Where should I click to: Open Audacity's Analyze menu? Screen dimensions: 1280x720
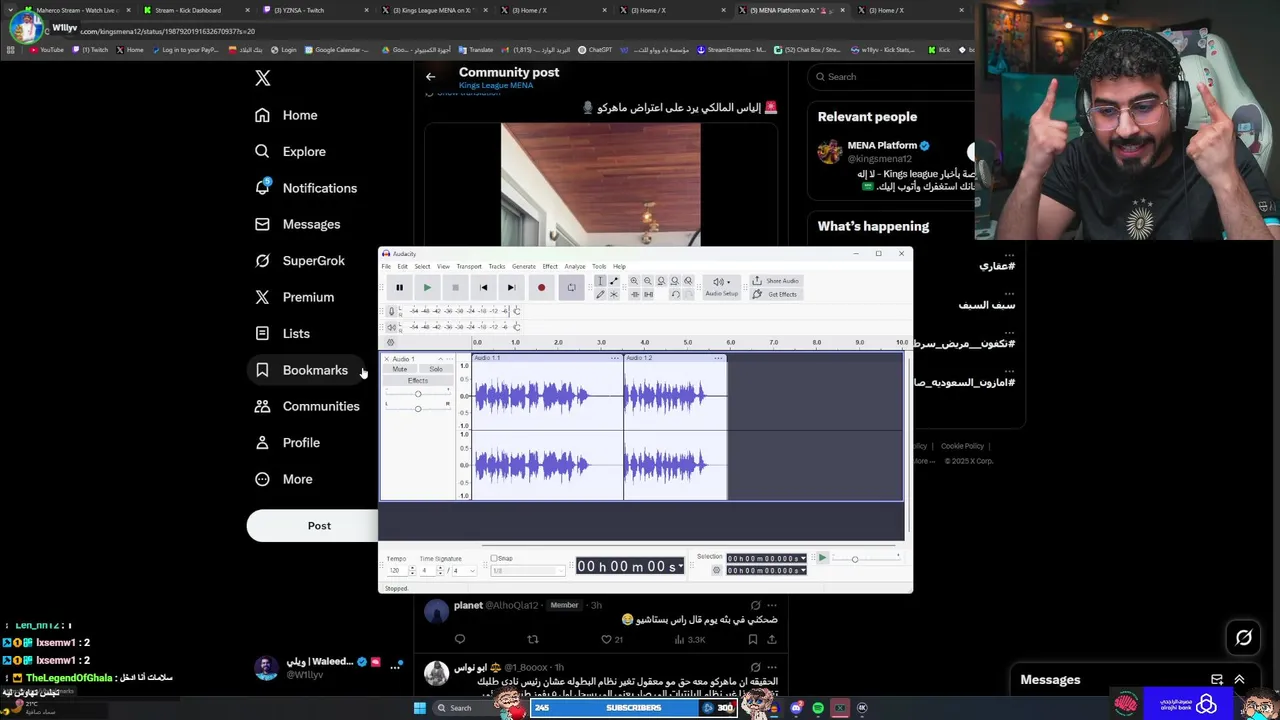575,266
